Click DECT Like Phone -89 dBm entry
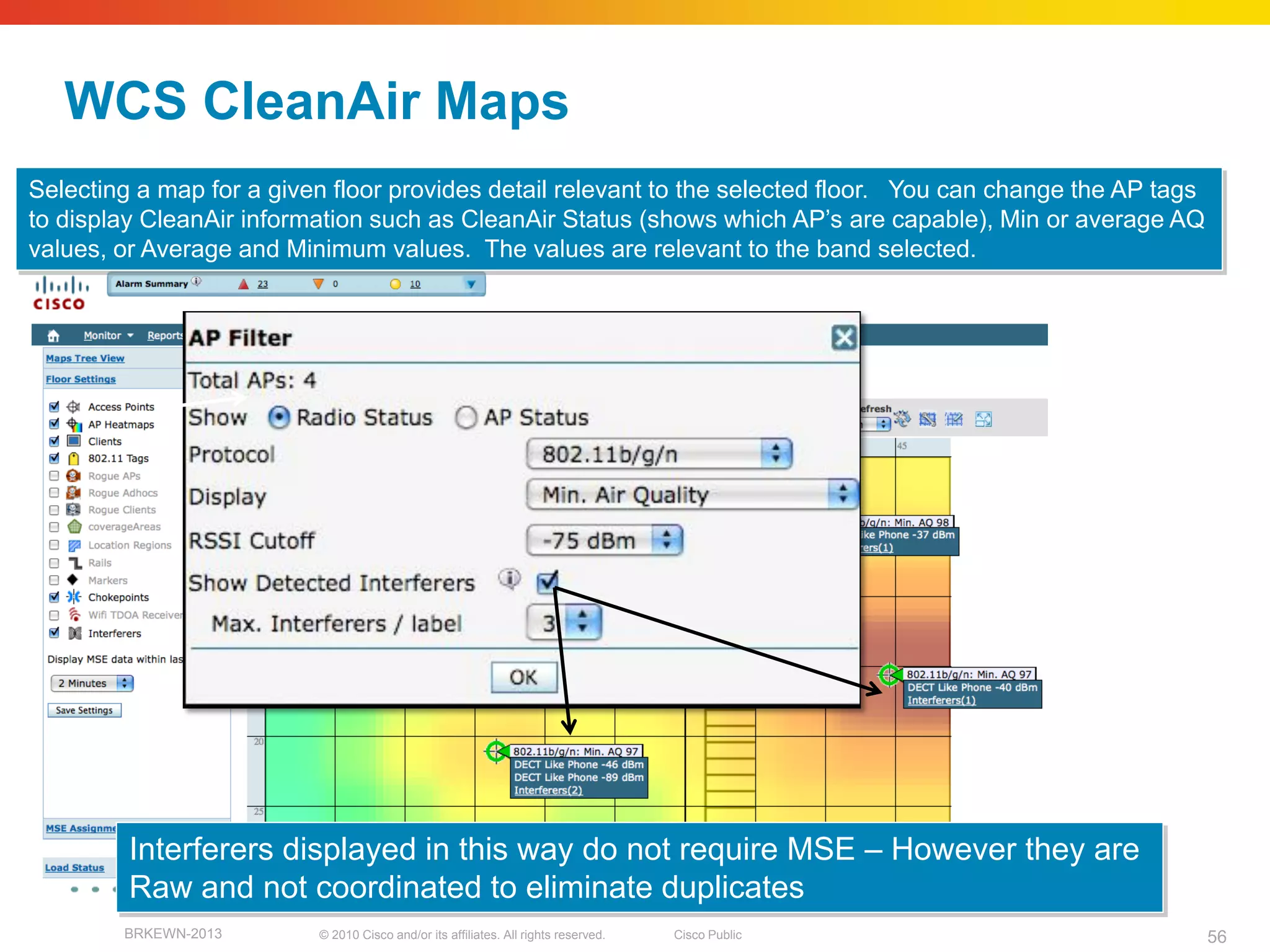The height and width of the screenshot is (952, 1270). 579,777
